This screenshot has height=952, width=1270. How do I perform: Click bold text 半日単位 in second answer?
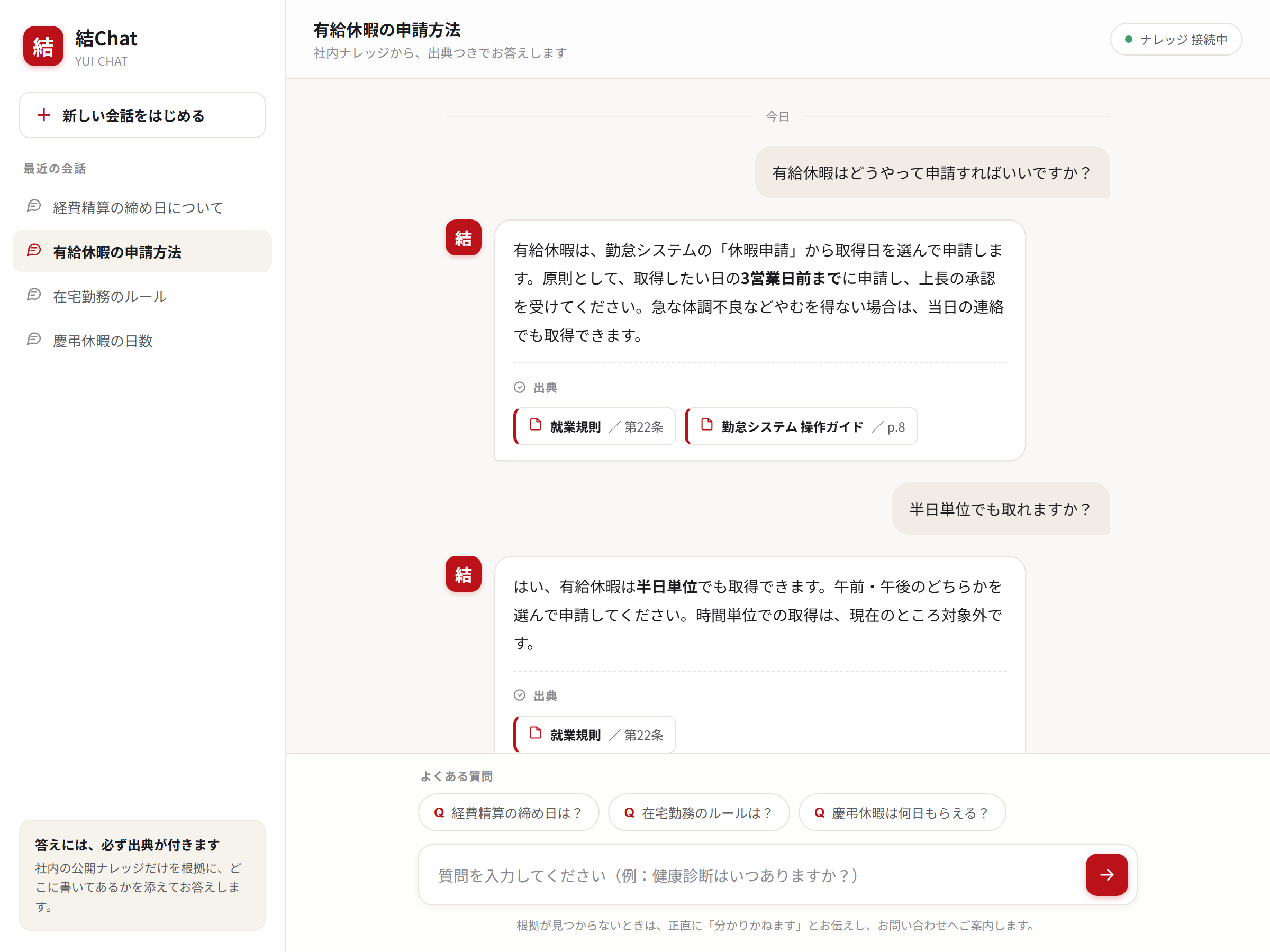667,587
